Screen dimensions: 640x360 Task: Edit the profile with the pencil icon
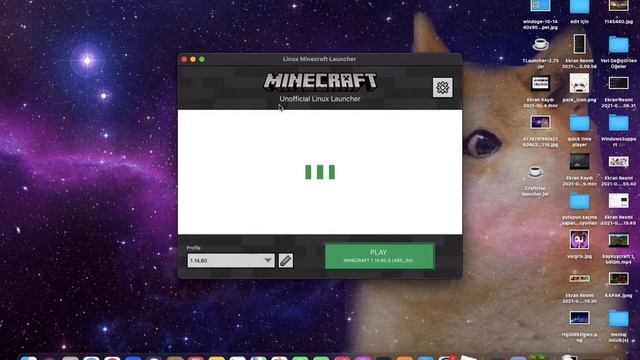(x=286, y=260)
